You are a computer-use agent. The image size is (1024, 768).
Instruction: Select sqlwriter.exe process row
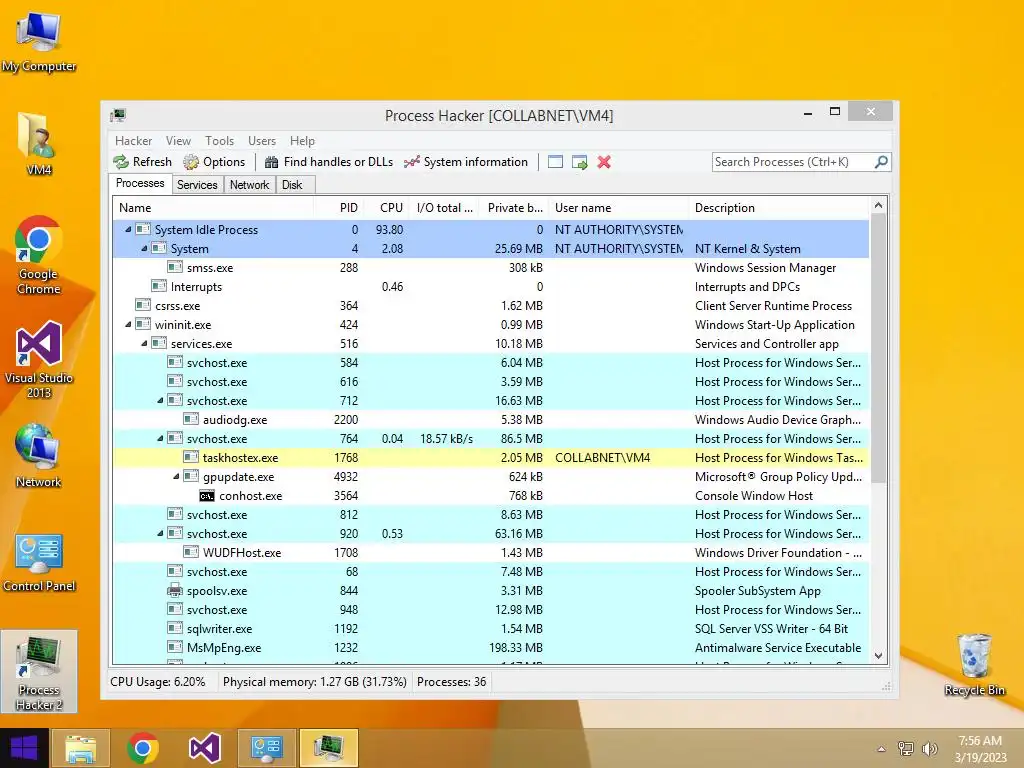[x=492, y=628]
